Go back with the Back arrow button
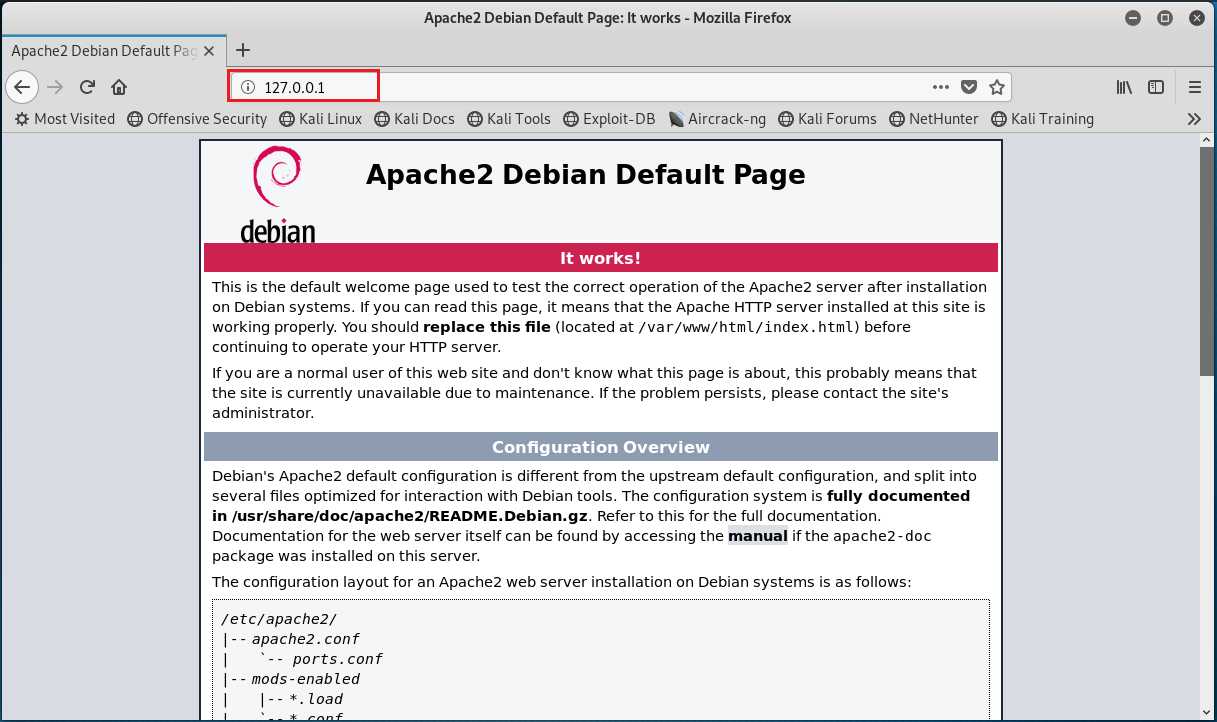 click(x=22, y=87)
